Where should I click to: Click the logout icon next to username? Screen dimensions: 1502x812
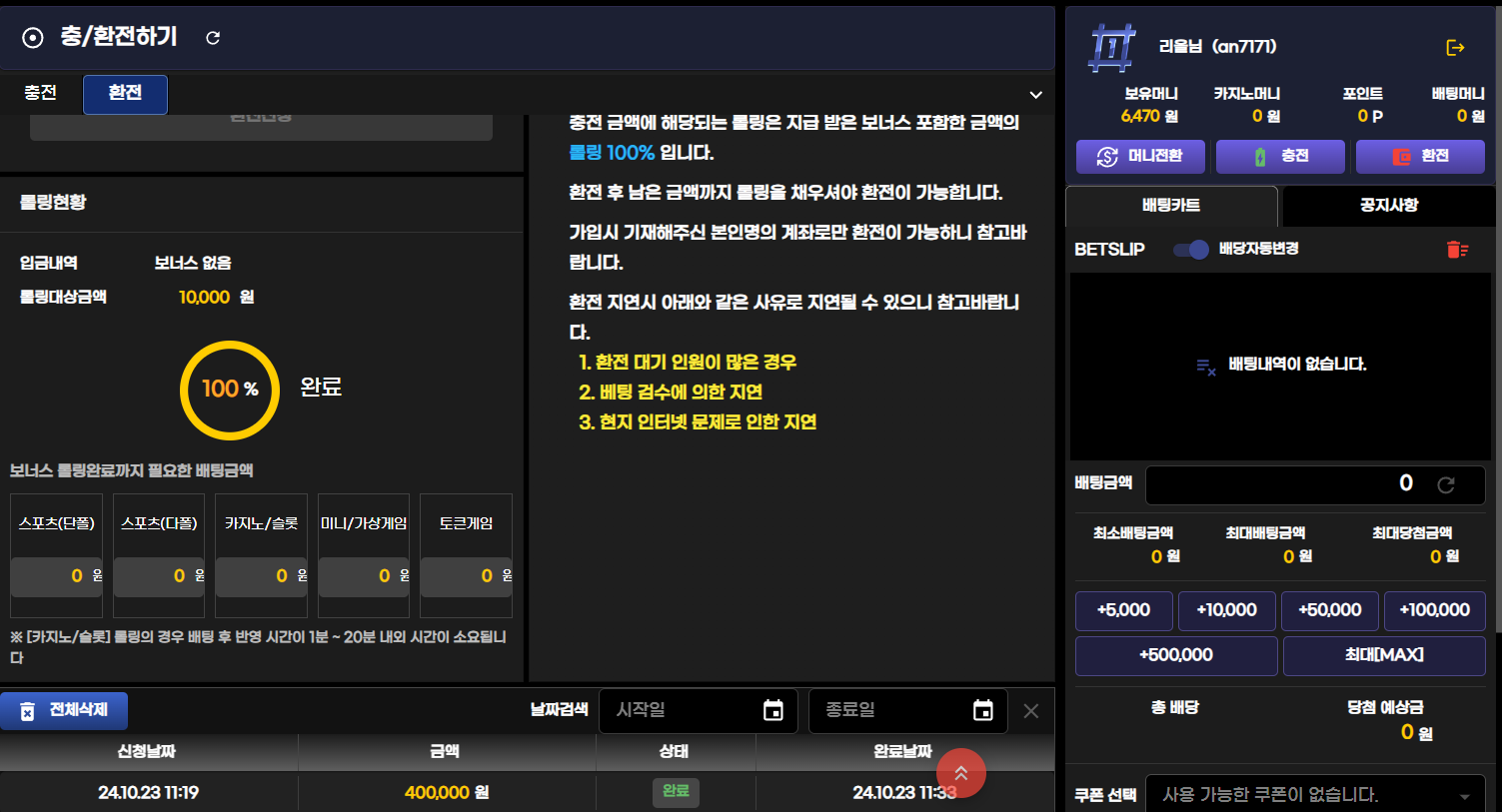point(1455,48)
